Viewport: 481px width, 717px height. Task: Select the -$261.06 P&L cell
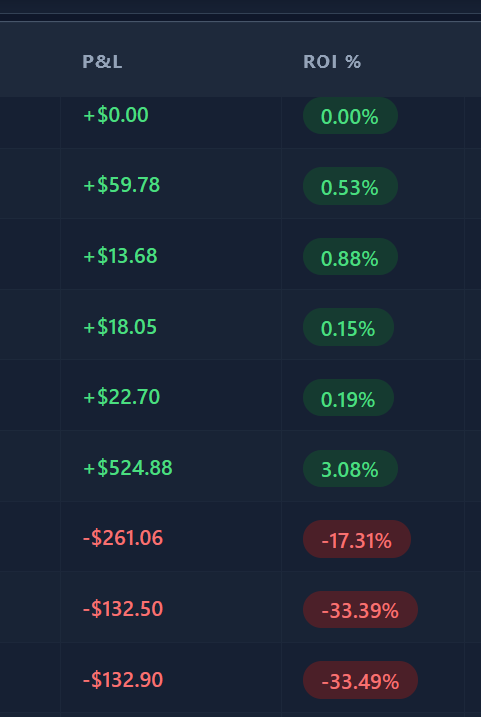[x=123, y=538]
